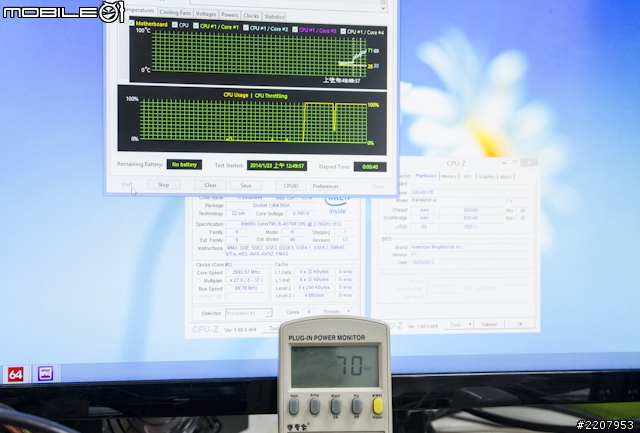Switch to the Memory tab in CPU-Z

click(x=449, y=176)
